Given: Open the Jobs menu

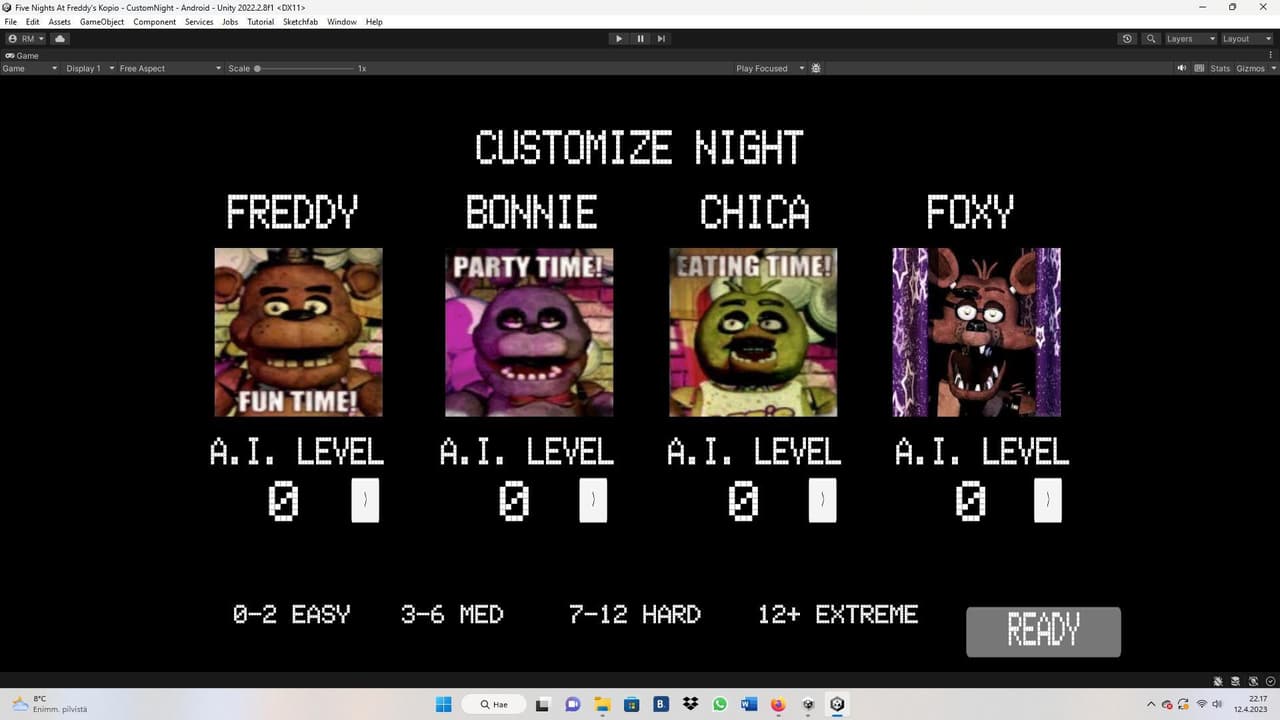Looking at the screenshot, I should coord(230,22).
